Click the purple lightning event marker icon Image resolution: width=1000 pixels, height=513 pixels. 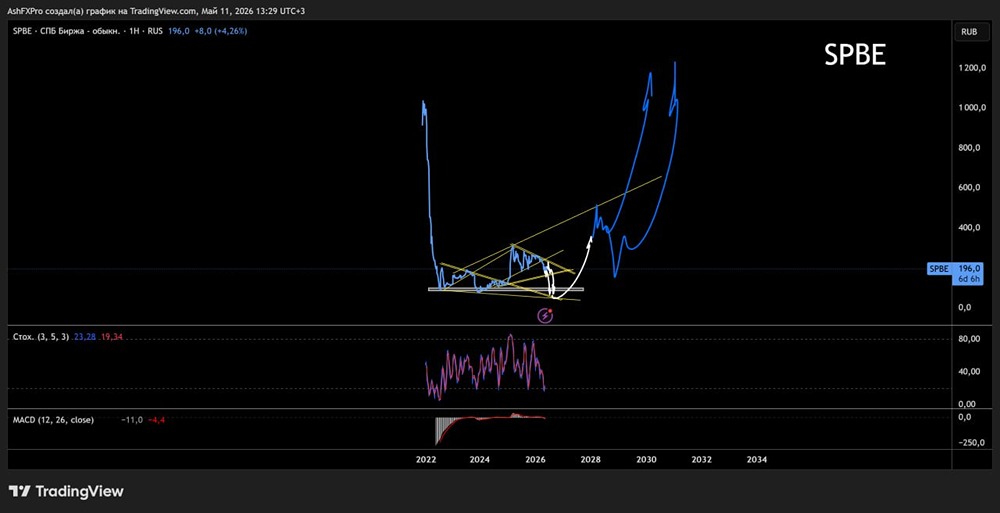click(545, 315)
